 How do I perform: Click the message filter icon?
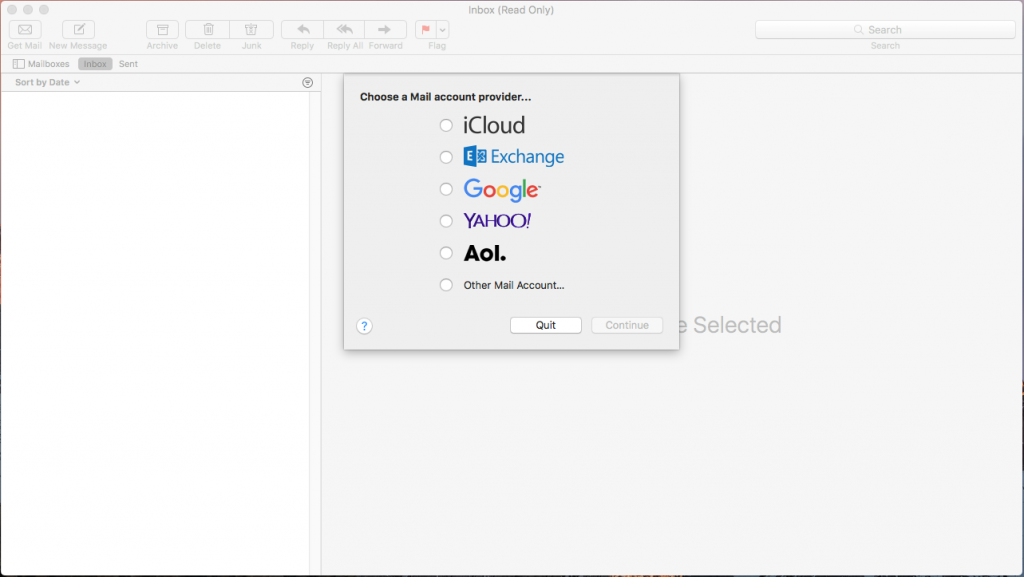pos(308,82)
